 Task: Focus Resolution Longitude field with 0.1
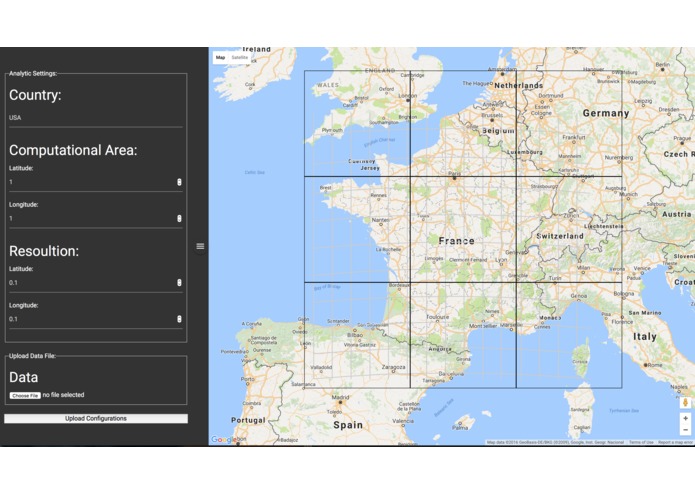click(96, 319)
